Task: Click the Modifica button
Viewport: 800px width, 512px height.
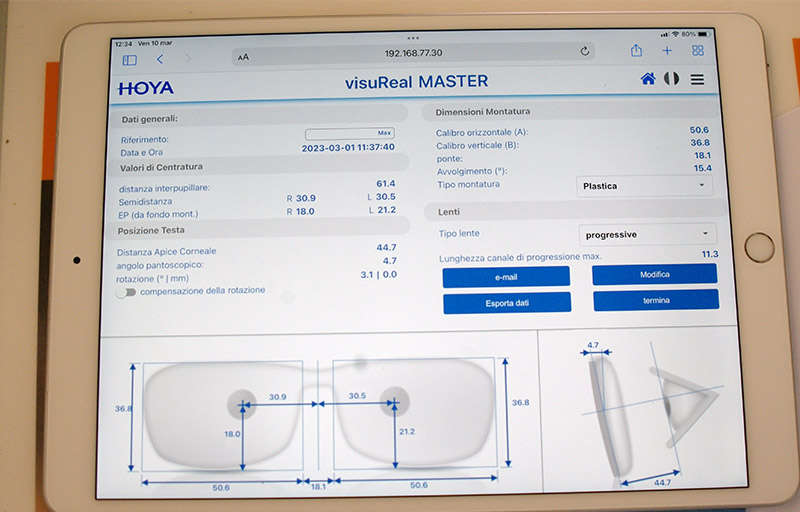Action: [655, 274]
